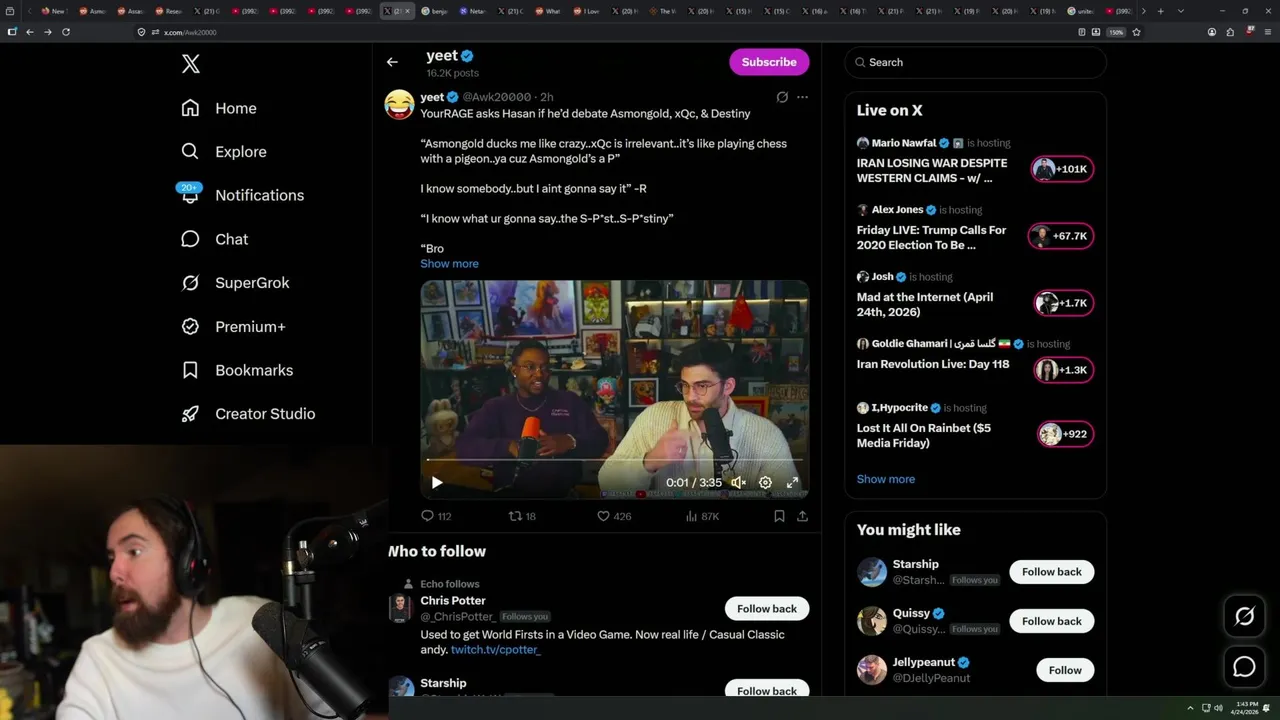Open the Premium+ page

[x=233, y=327]
